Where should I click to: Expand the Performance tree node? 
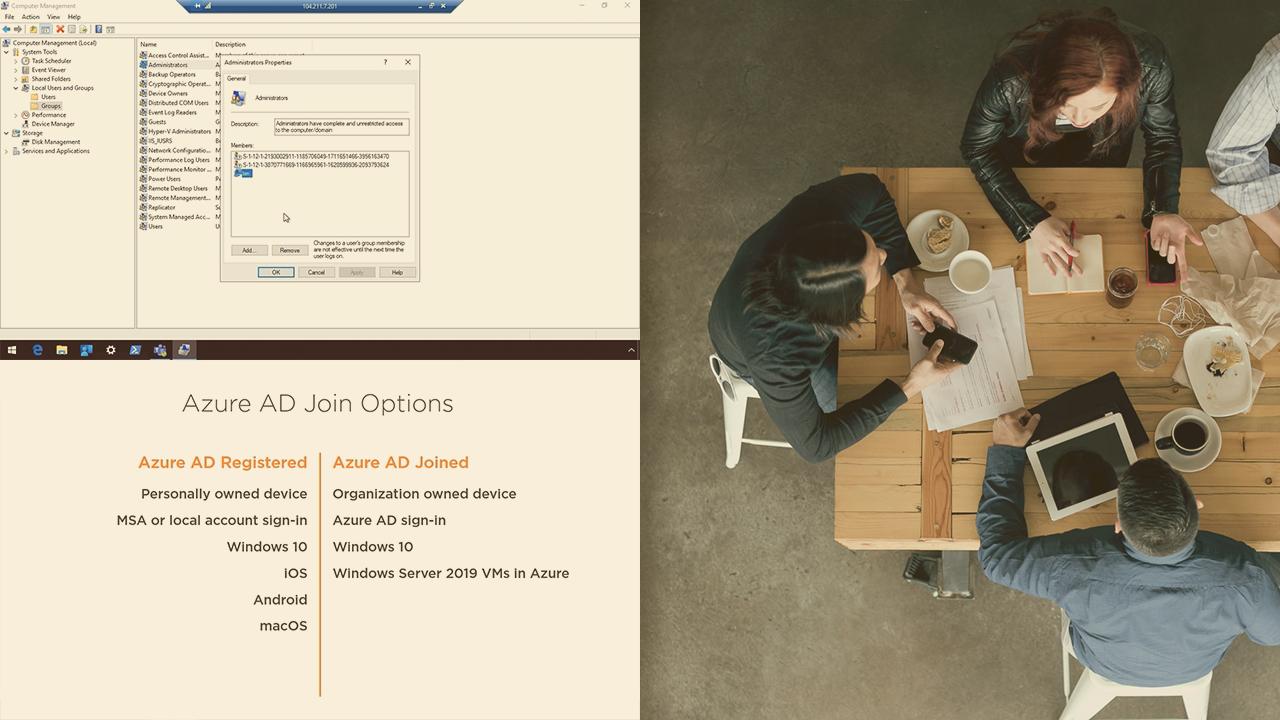click(16, 115)
